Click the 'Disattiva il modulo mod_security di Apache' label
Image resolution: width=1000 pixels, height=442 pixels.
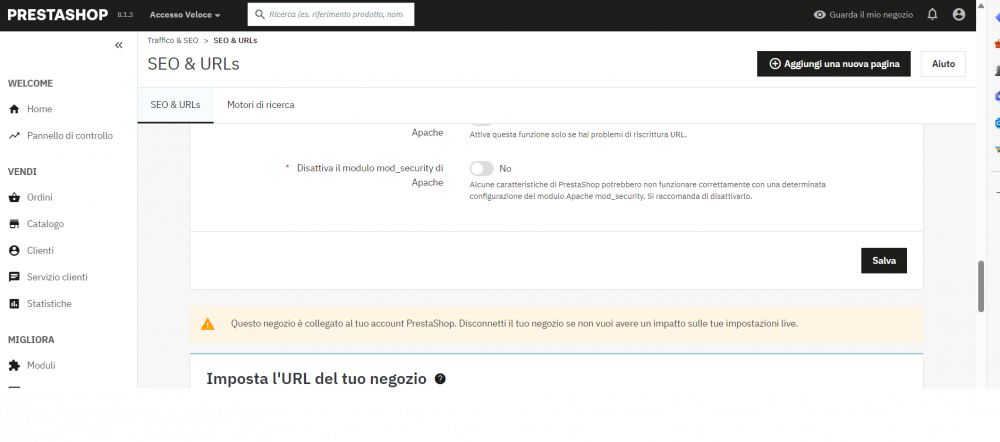[x=370, y=175]
